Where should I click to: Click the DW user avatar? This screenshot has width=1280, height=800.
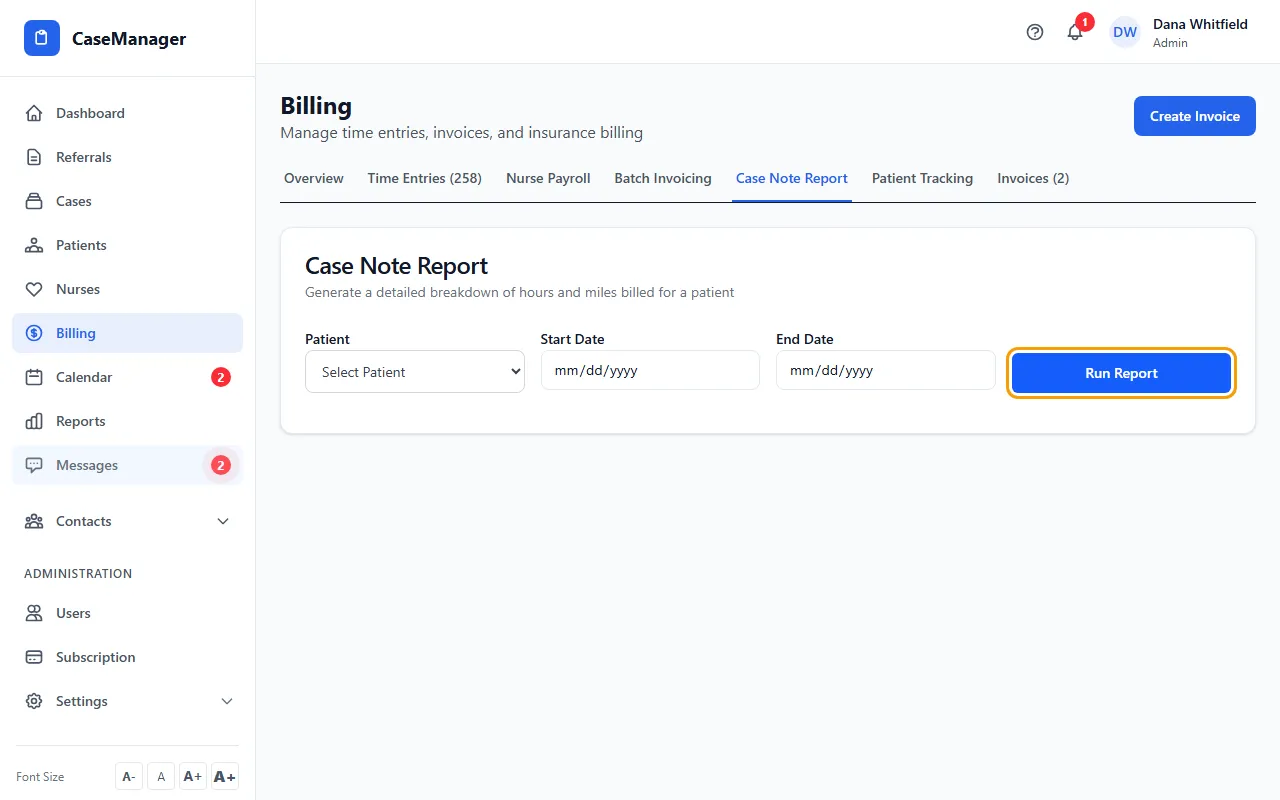tap(1125, 32)
